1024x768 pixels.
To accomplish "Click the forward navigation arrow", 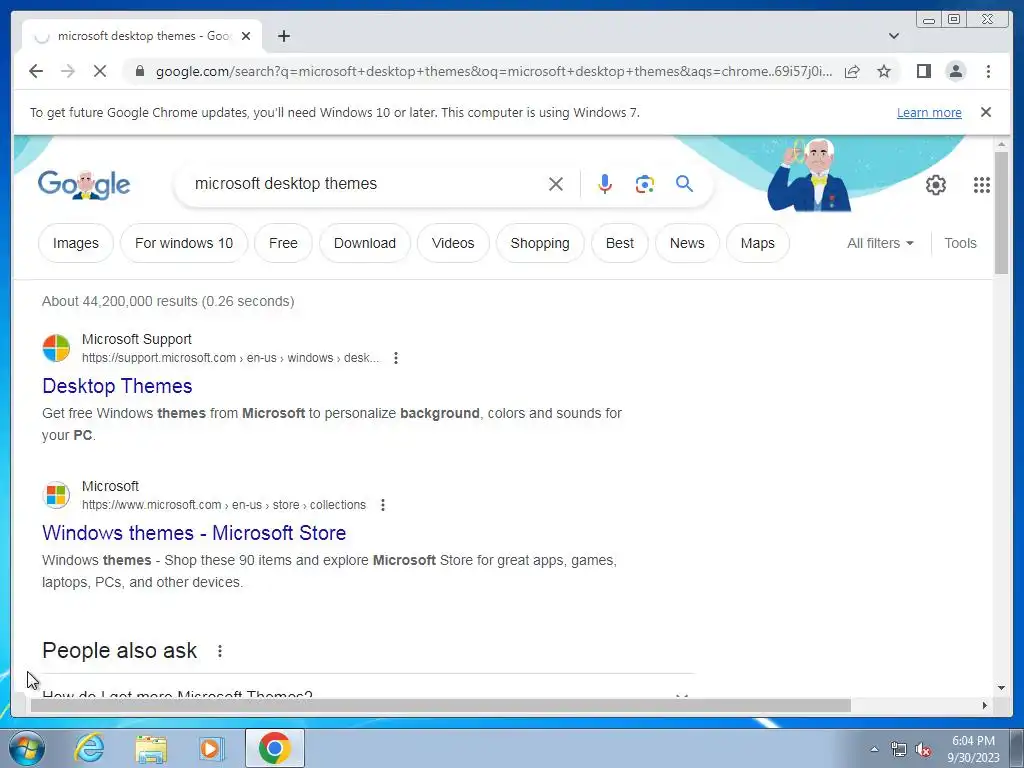I will pos(68,71).
